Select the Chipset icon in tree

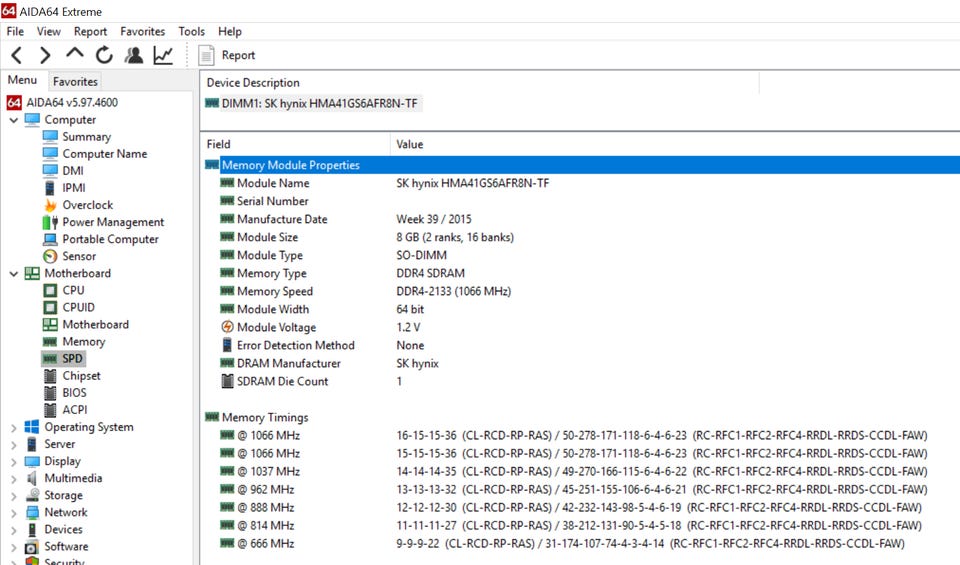[x=50, y=376]
